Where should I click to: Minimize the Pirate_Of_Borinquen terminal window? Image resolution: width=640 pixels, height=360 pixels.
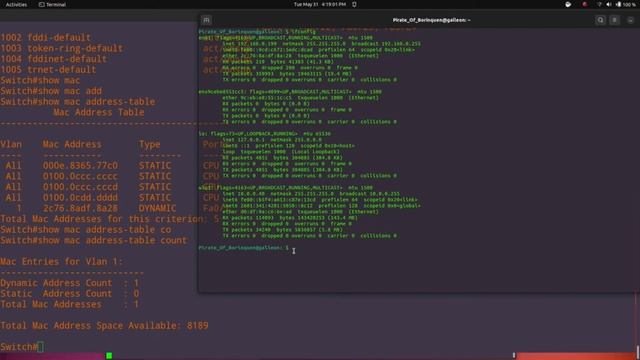631,20
